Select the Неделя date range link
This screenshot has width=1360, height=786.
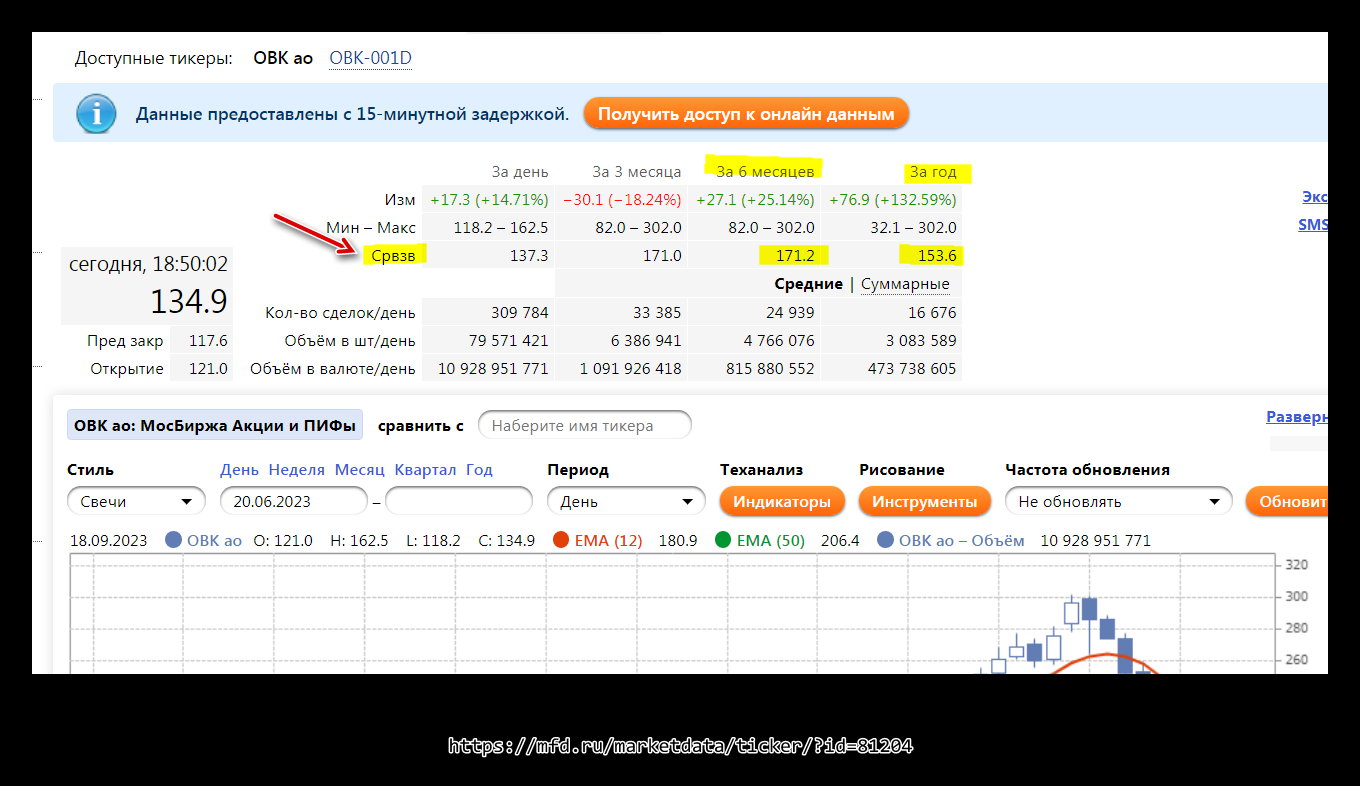coord(297,470)
